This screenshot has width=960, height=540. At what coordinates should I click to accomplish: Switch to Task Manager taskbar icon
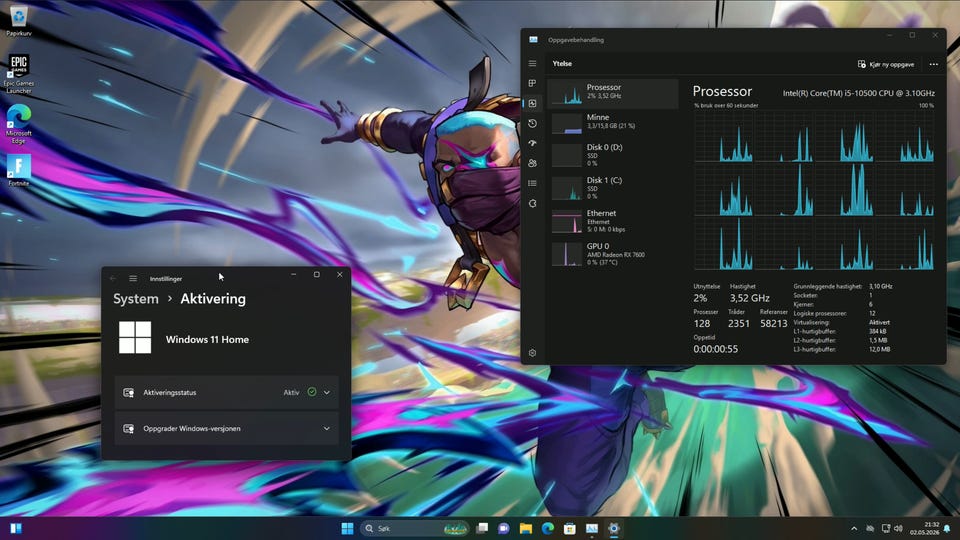pyautogui.click(x=592, y=528)
